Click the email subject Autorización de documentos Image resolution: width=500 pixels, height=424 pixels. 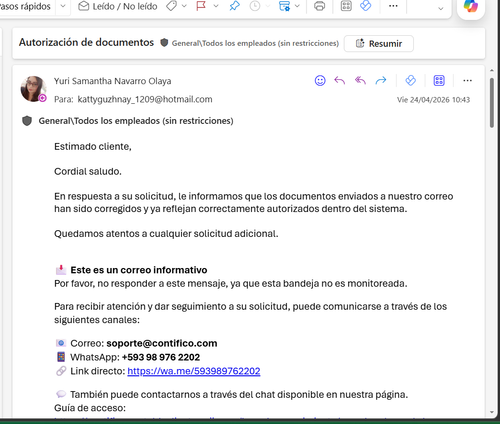click(x=86, y=42)
